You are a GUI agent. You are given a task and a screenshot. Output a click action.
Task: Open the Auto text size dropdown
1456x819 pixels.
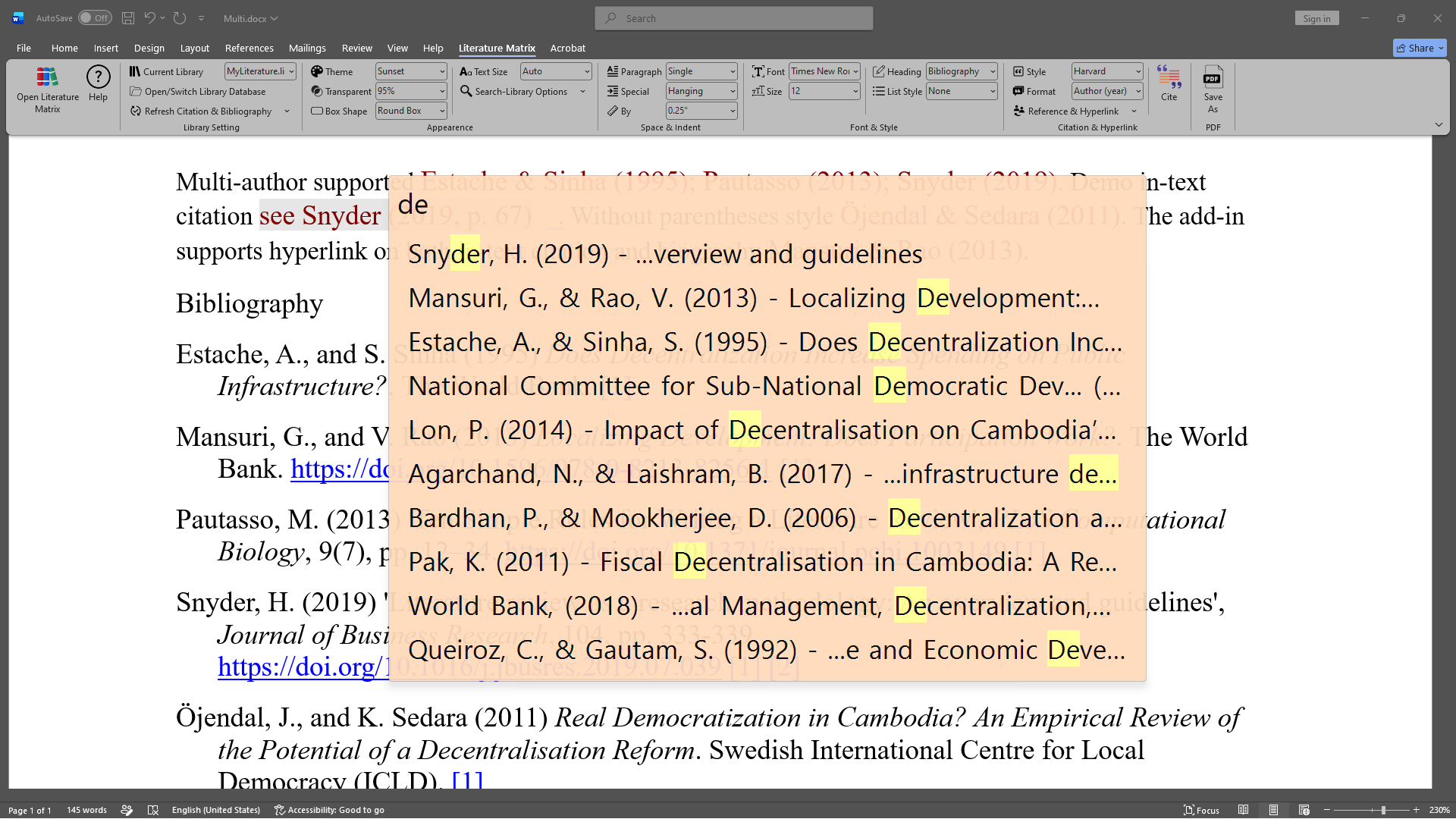[587, 71]
